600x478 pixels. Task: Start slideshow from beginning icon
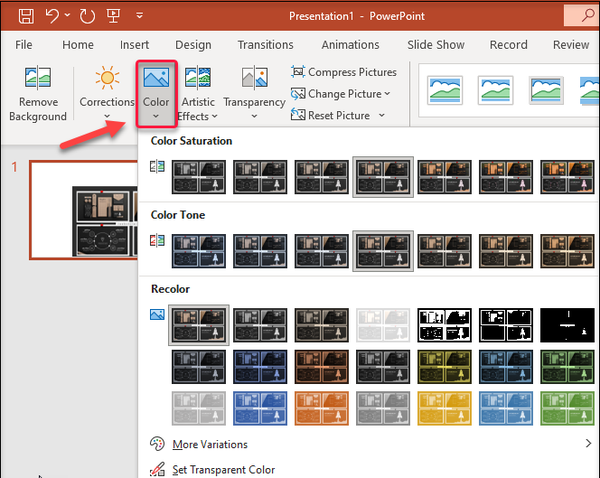(x=114, y=16)
